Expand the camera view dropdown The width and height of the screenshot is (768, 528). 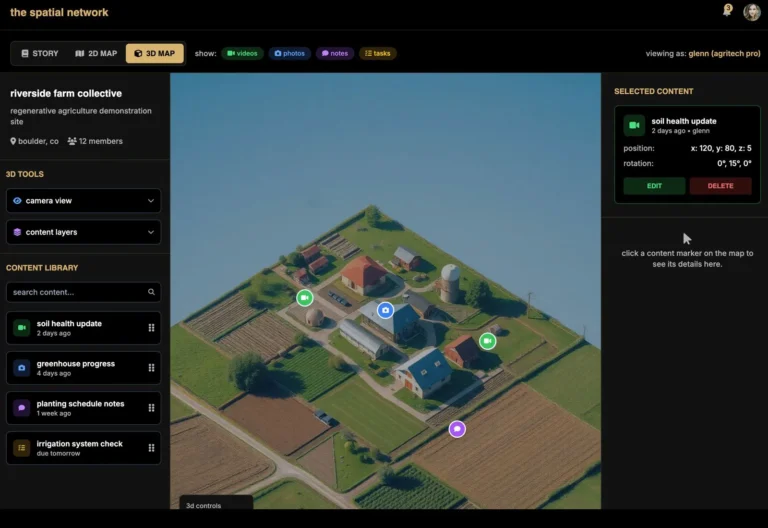83,201
